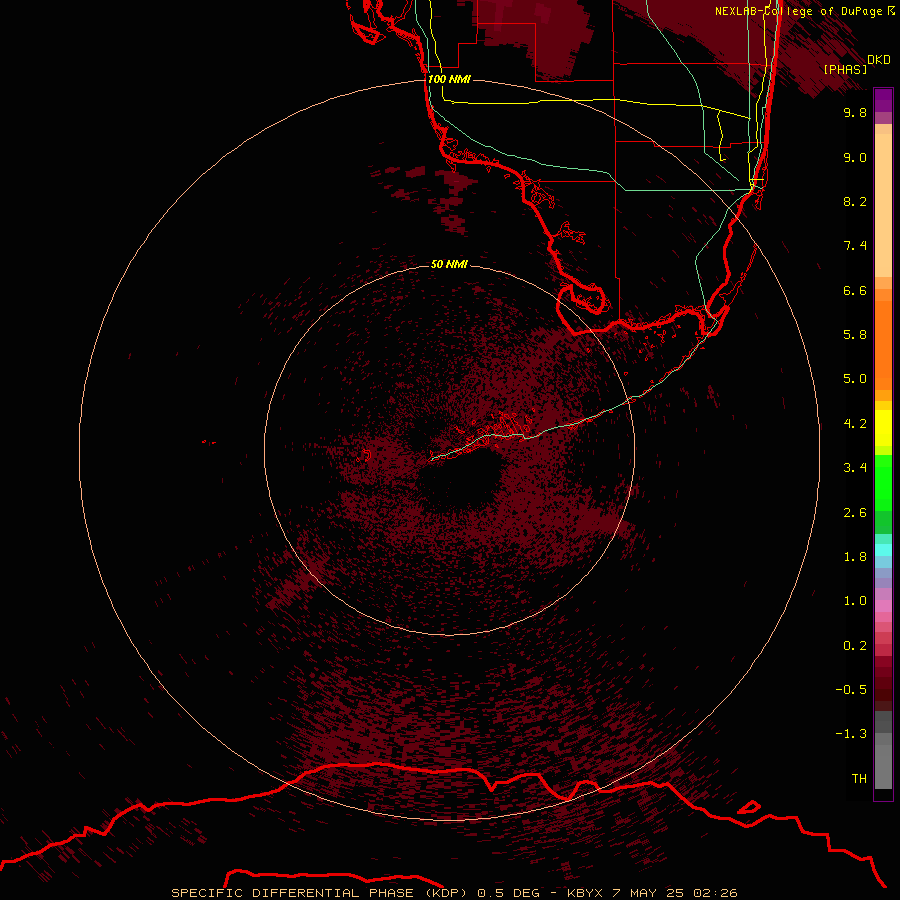Click the 1.0 scale value

(855, 601)
